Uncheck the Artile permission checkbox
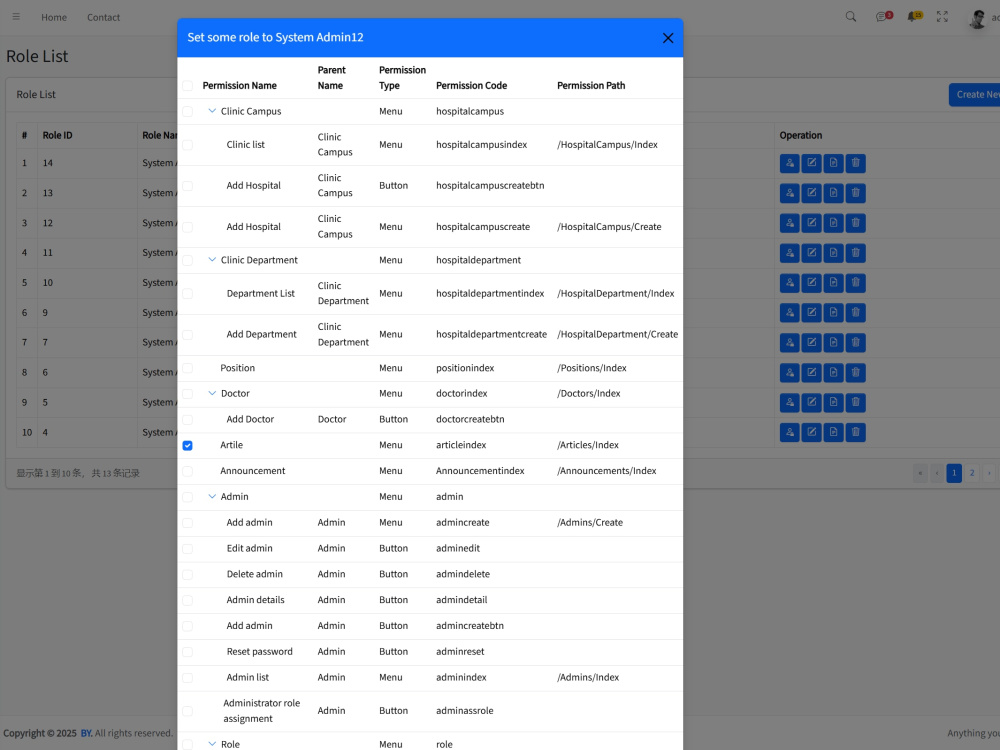This screenshot has width=1000, height=750. pyautogui.click(x=188, y=446)
